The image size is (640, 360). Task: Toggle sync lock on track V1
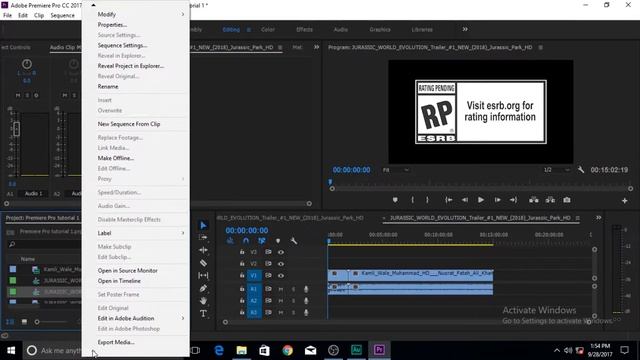tap(268, 276)
